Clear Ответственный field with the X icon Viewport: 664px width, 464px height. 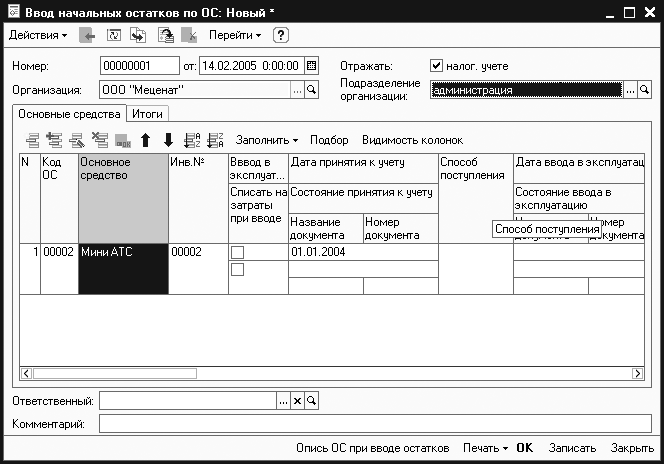click(297, 400)
